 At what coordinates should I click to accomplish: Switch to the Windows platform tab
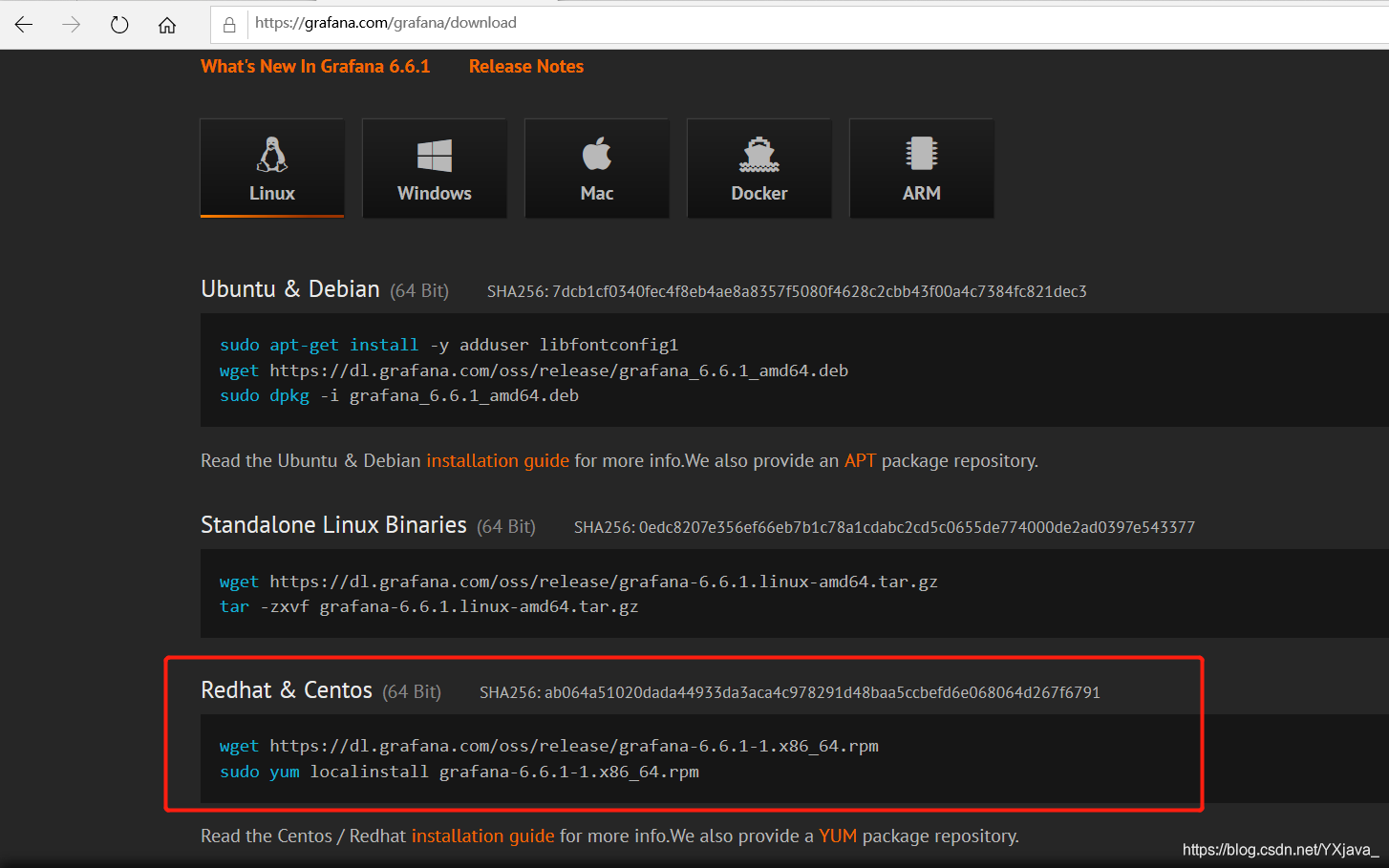click(435, 168)
